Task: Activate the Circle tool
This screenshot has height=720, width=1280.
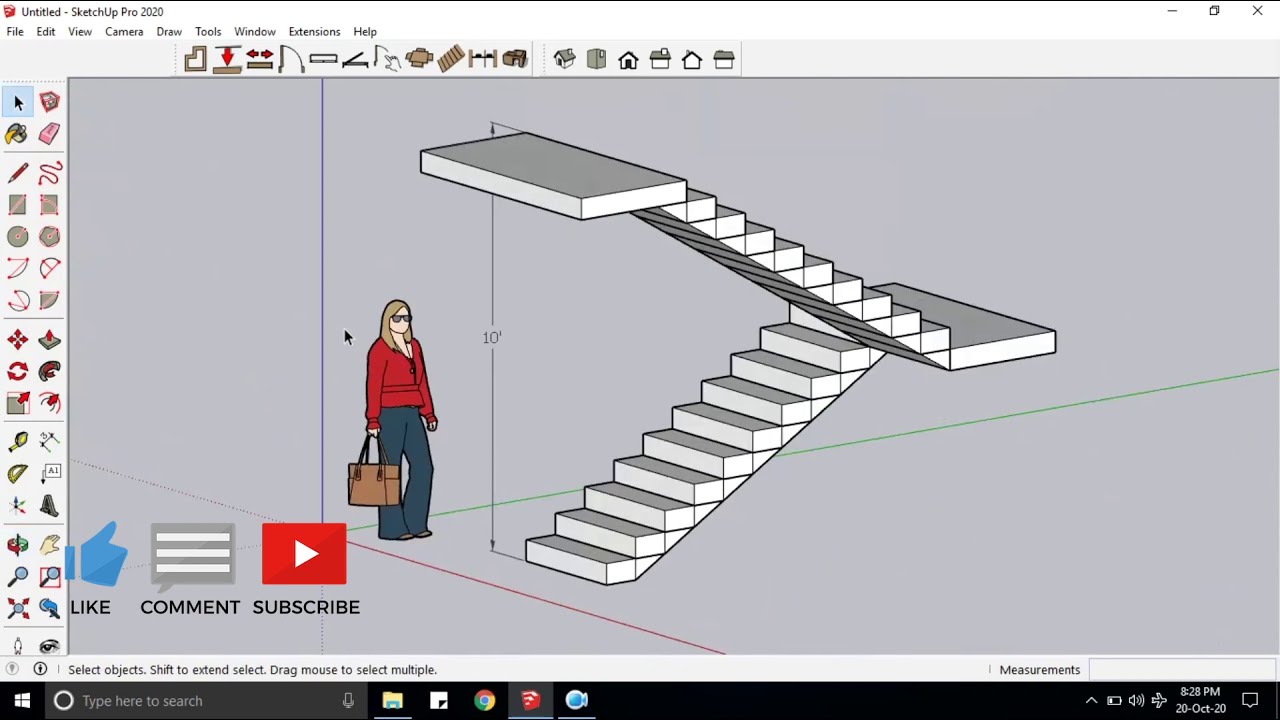Action: click(18, 237)
